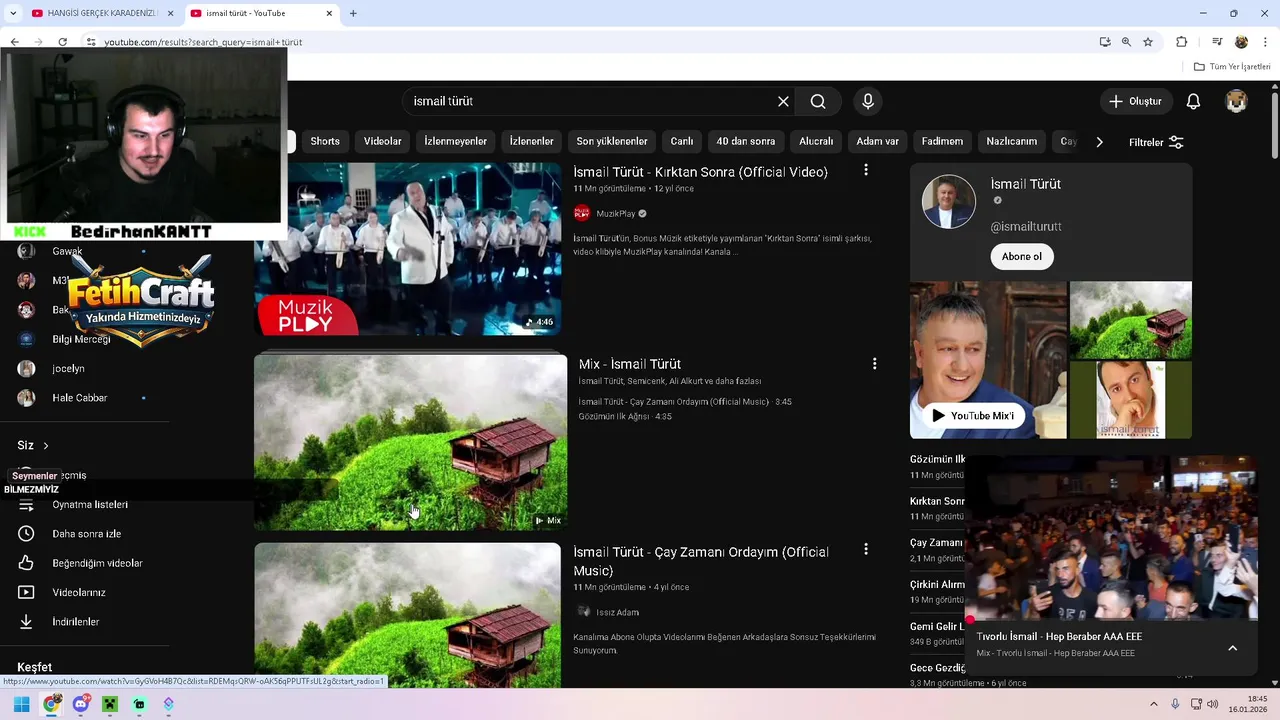Image resolution: width=1280 pixels, height=720 pixels.
Task: Expand the Siz section chevron
Action: (x=45, y=445)
